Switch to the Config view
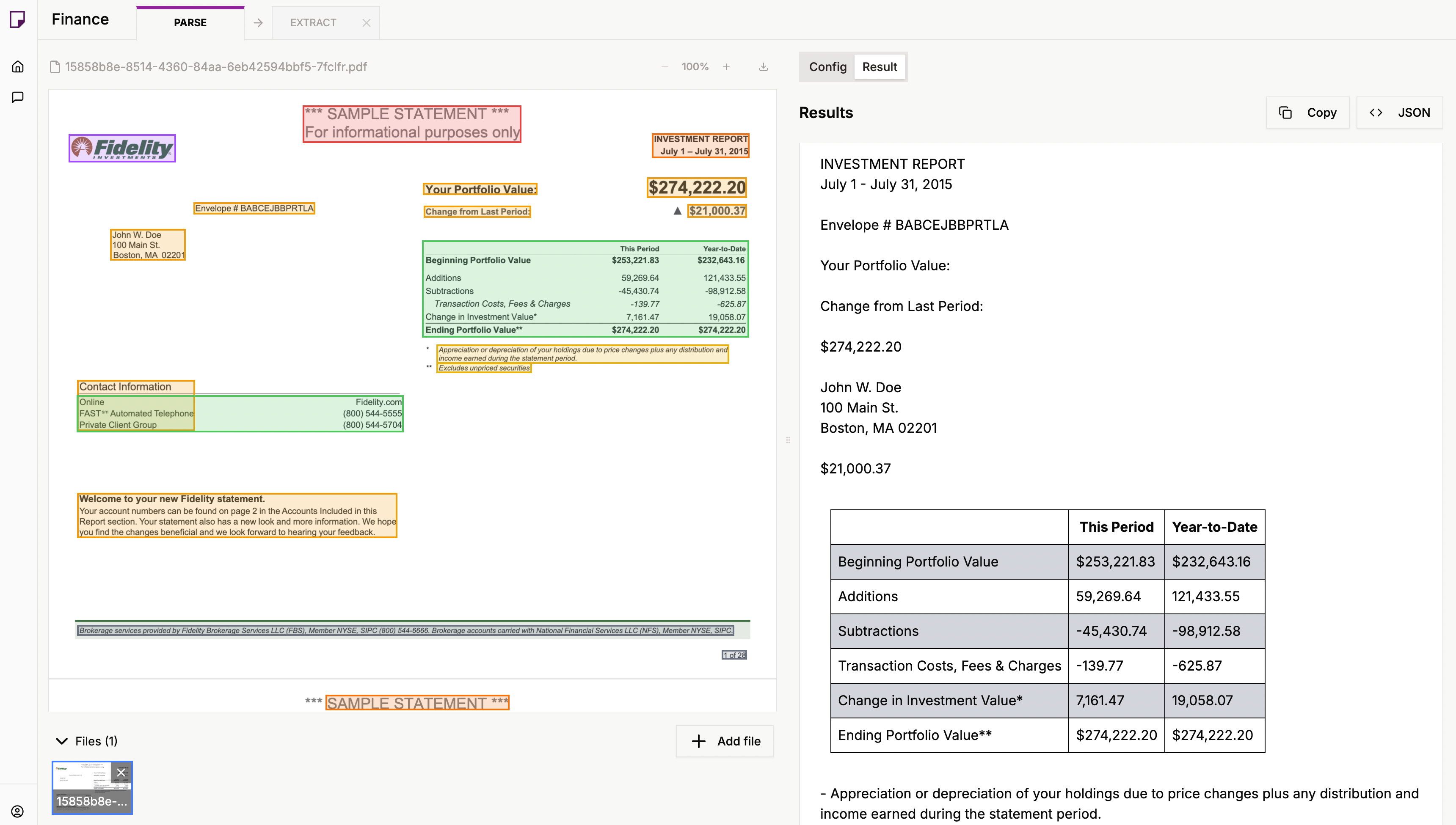The image size is (1456, 825). tap(827, 67)
